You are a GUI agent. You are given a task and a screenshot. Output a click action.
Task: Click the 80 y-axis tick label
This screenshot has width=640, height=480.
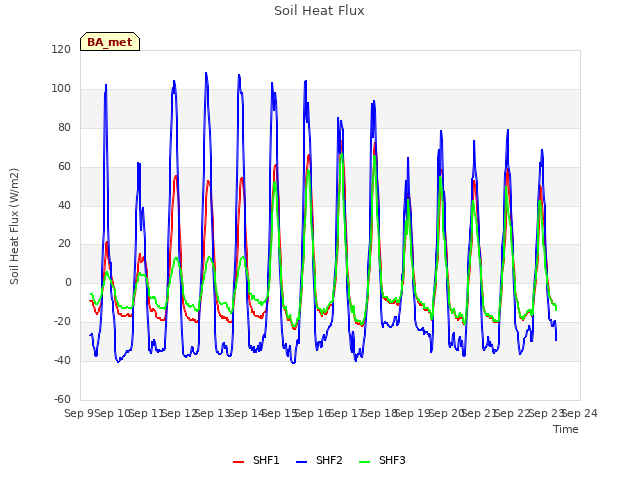[x=64, y=127]
